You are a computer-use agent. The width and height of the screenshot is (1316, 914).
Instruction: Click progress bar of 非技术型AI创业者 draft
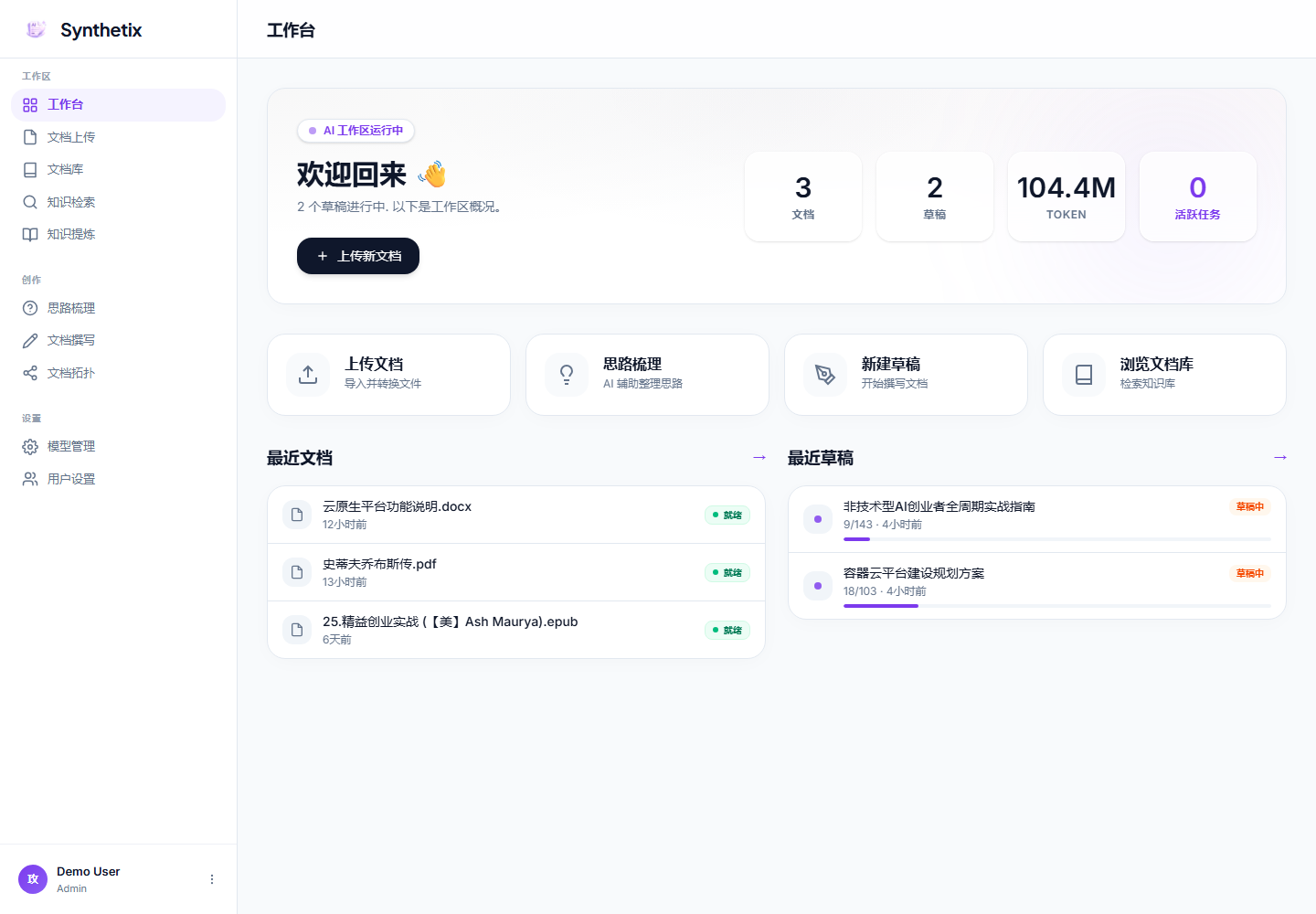point(1057,539)
